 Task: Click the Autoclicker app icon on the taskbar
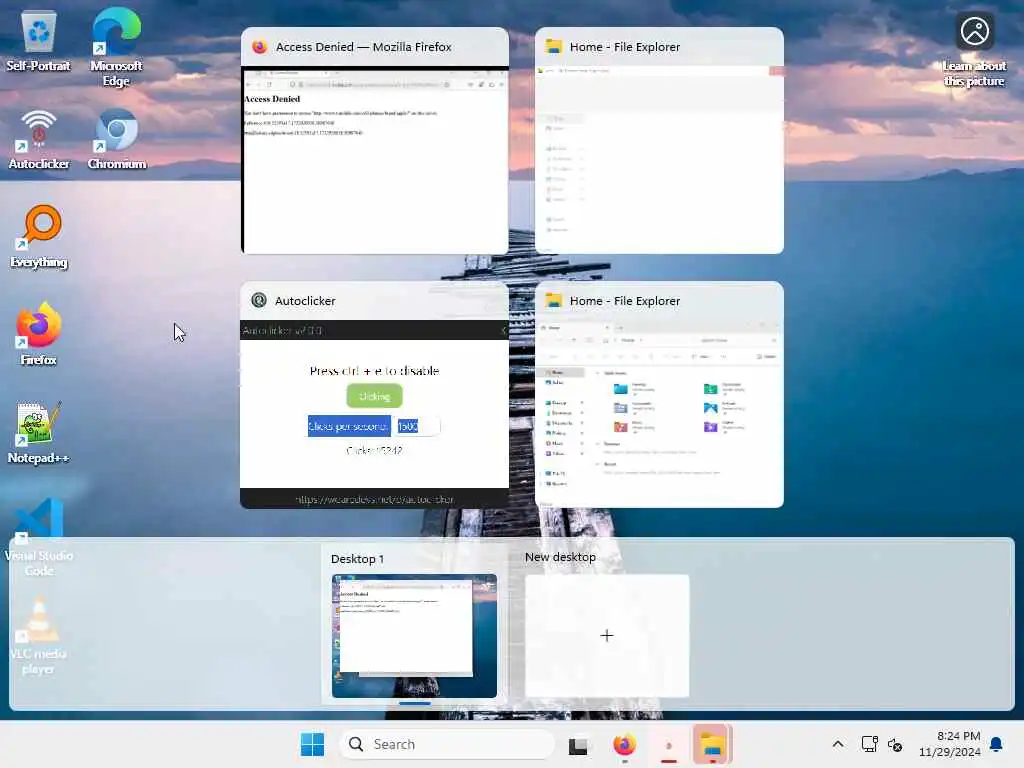point(668,745)
